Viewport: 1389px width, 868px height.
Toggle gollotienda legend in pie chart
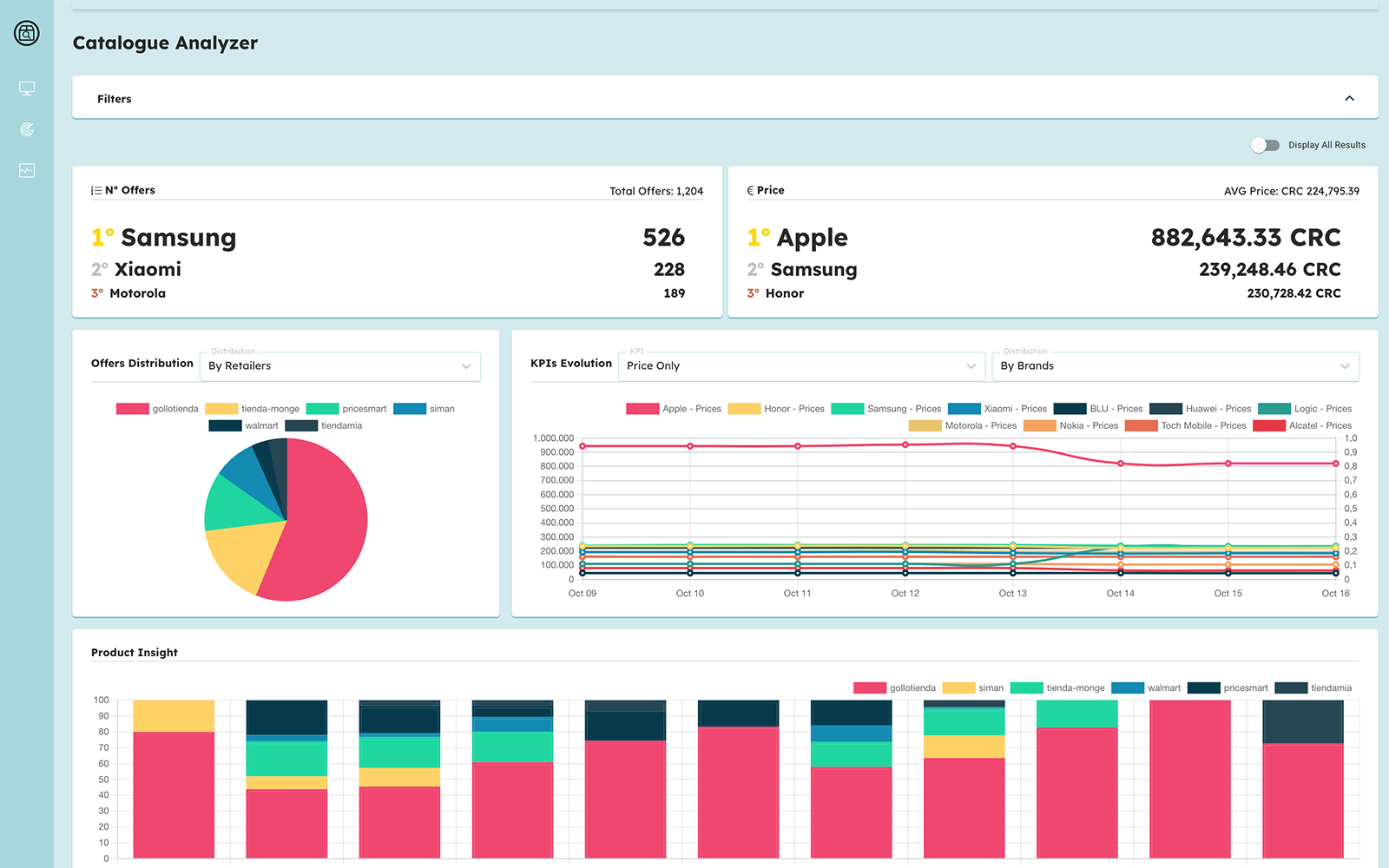coord(157,409)
